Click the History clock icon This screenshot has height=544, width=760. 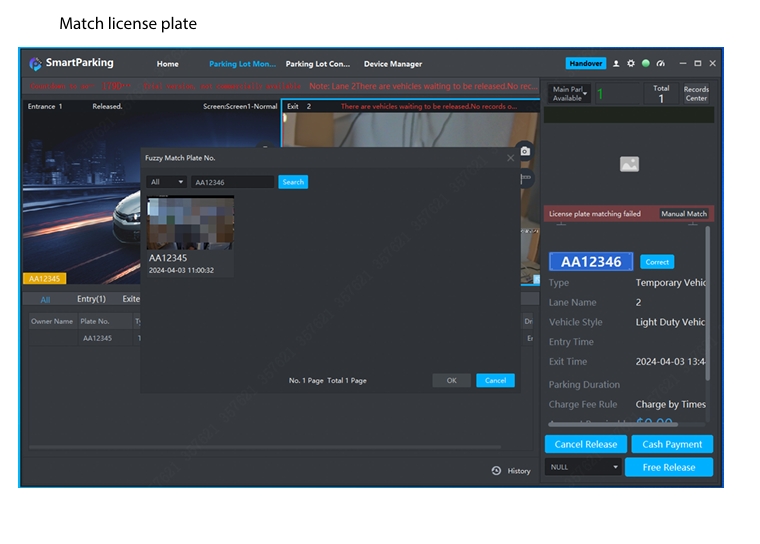click(496, 471)
